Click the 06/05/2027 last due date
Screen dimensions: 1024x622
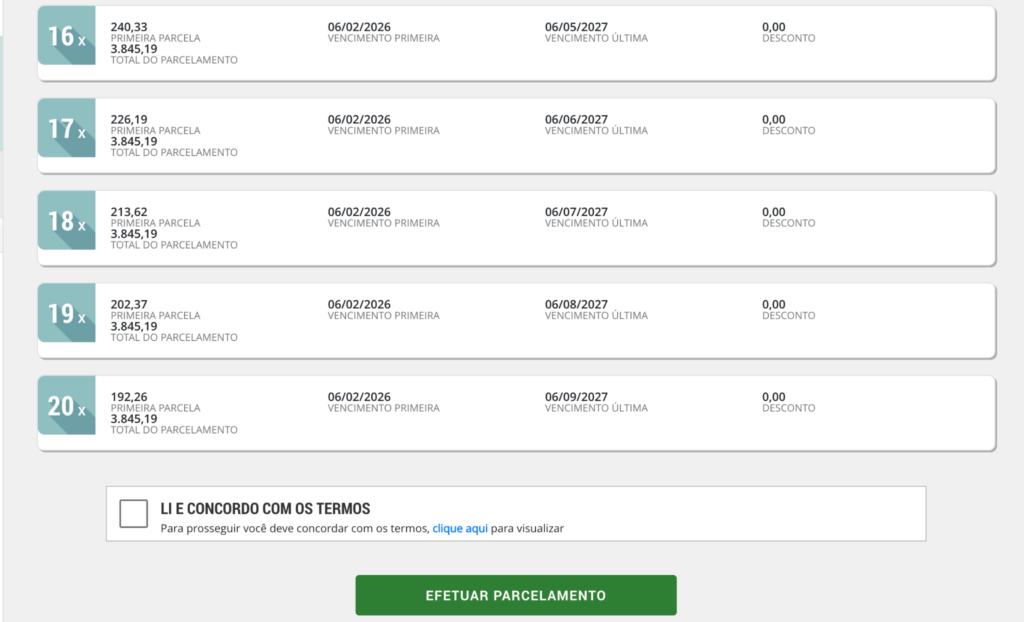click(576, 27)
